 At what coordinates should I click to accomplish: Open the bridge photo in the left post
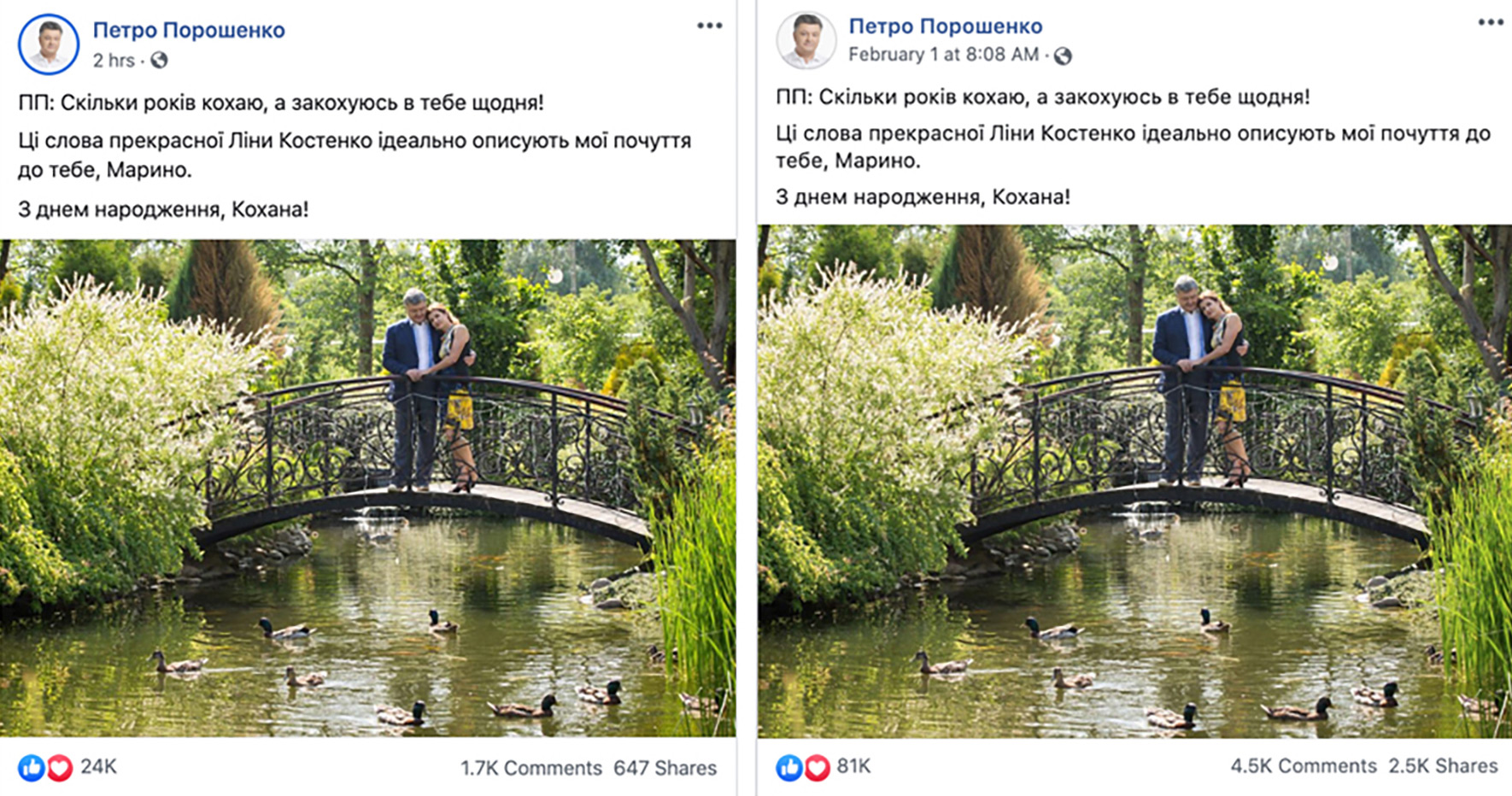(367, 487)
